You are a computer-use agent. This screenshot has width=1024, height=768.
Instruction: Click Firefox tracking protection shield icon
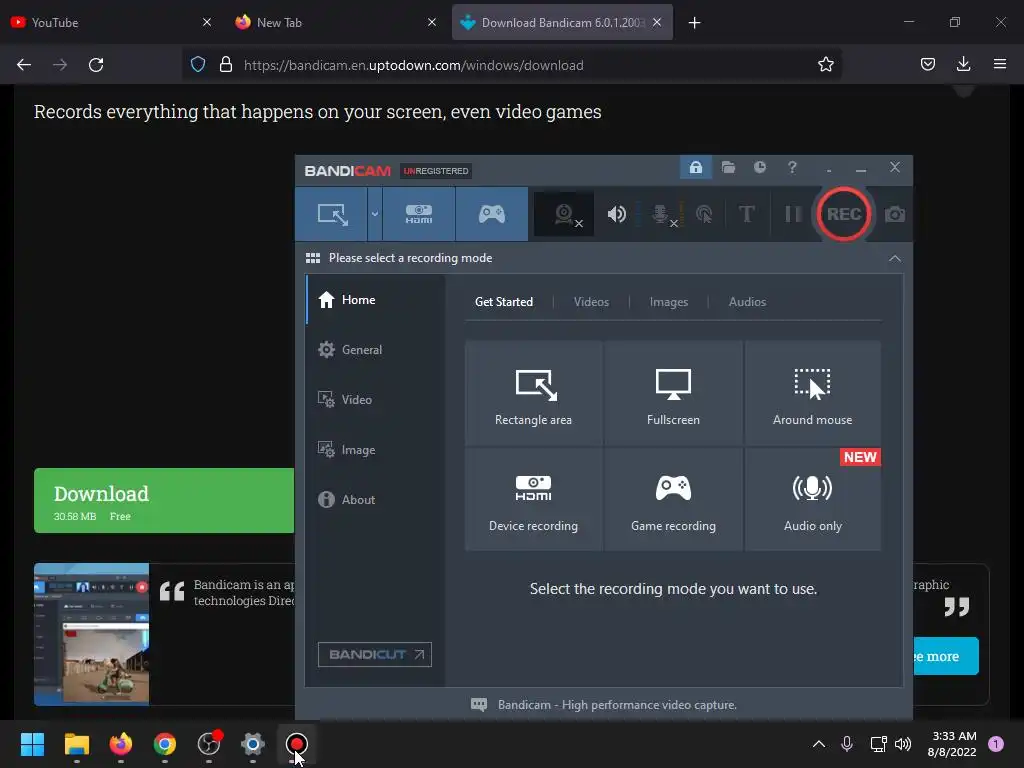[198, 65]
